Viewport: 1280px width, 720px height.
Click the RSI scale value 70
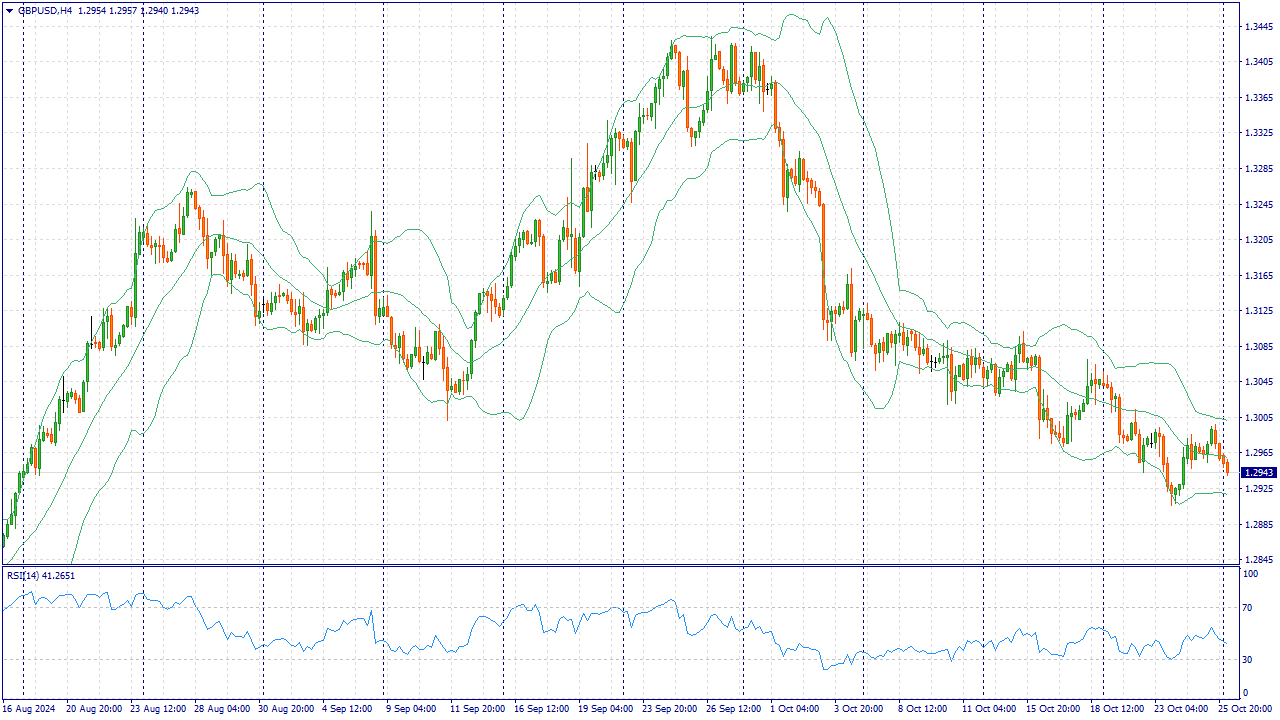(x=1248, y=608)
